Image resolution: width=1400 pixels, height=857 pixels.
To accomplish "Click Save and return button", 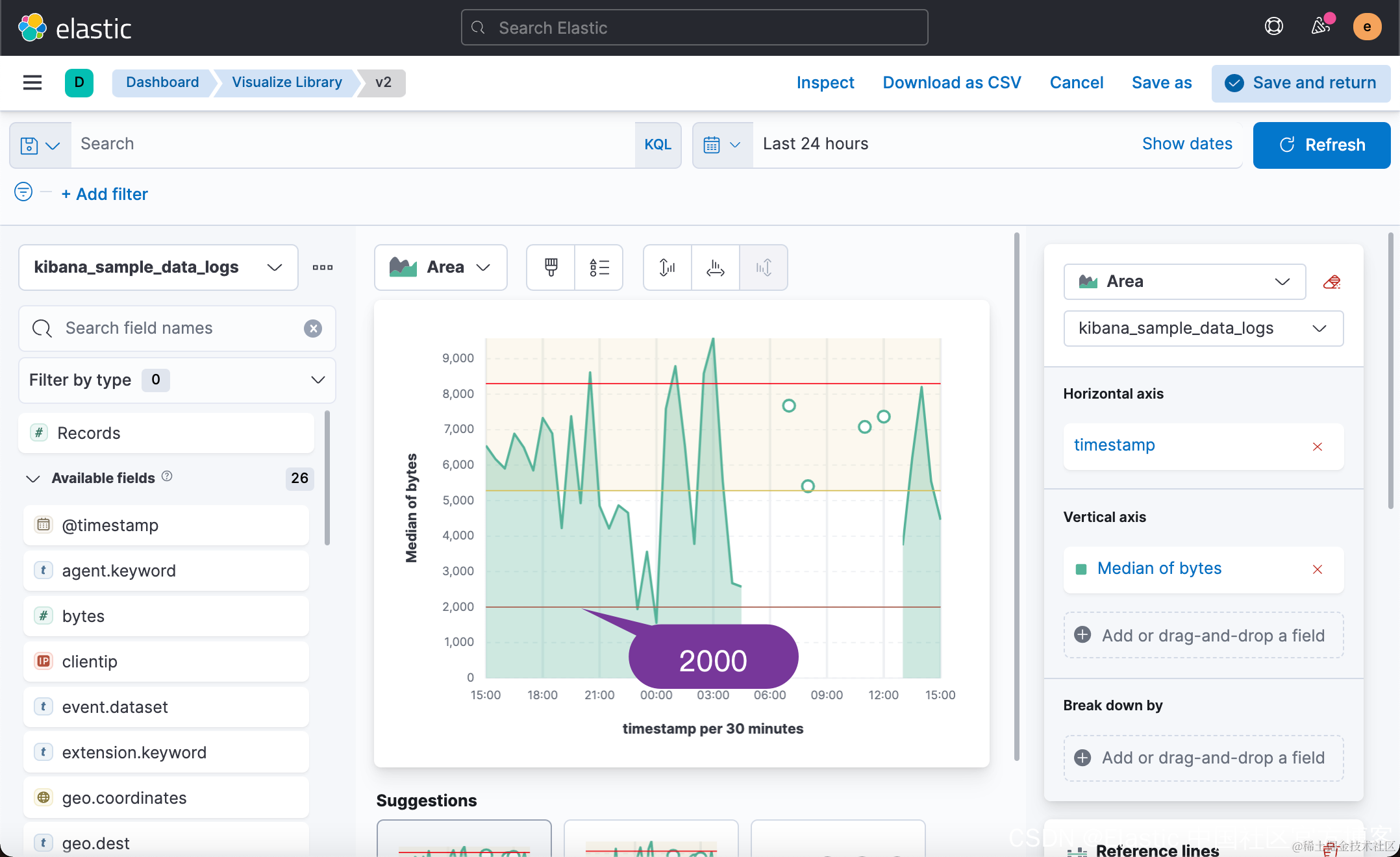I will (1301, 82).
